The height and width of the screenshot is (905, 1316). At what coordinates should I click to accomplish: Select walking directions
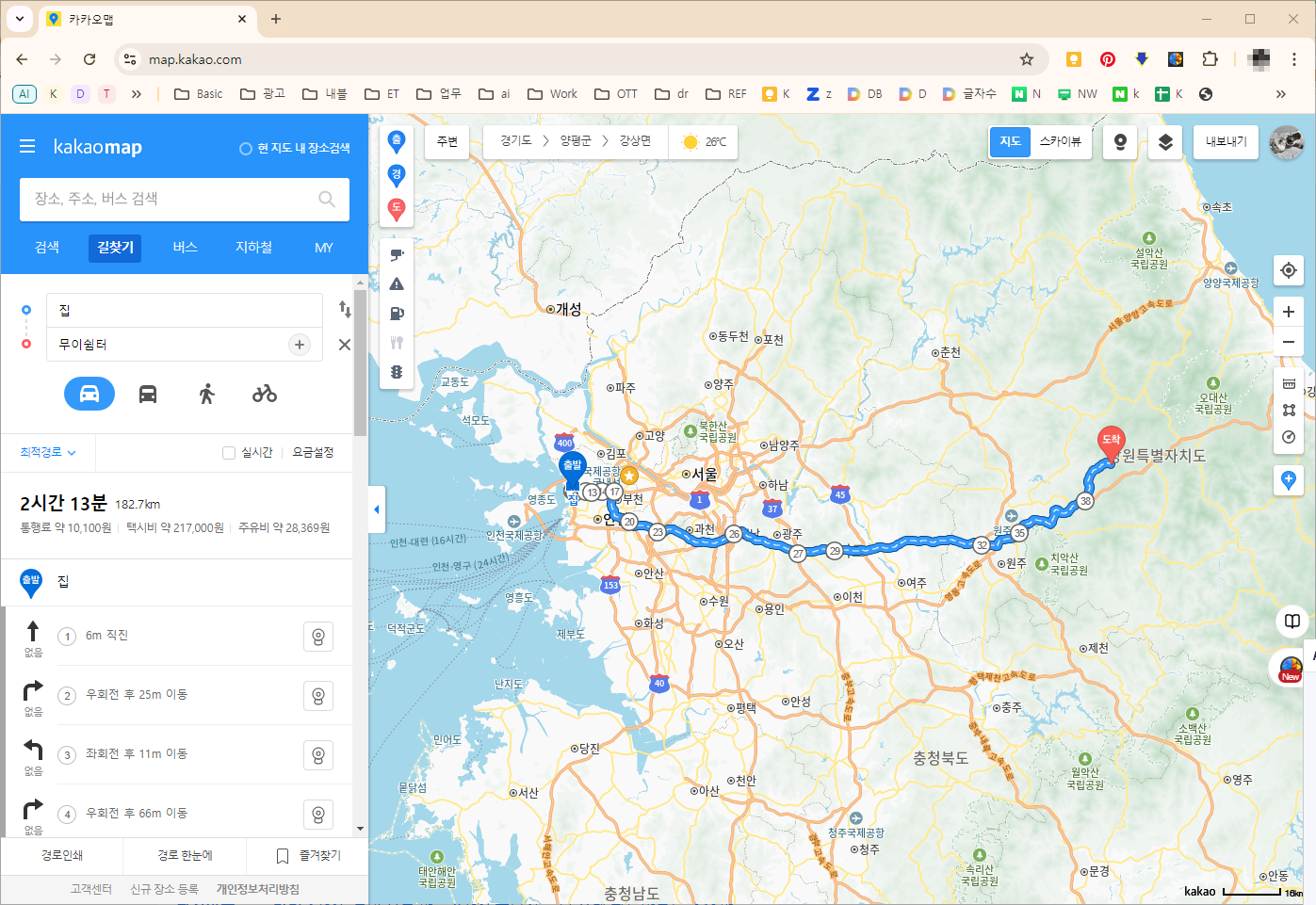(x=207, y=394)
